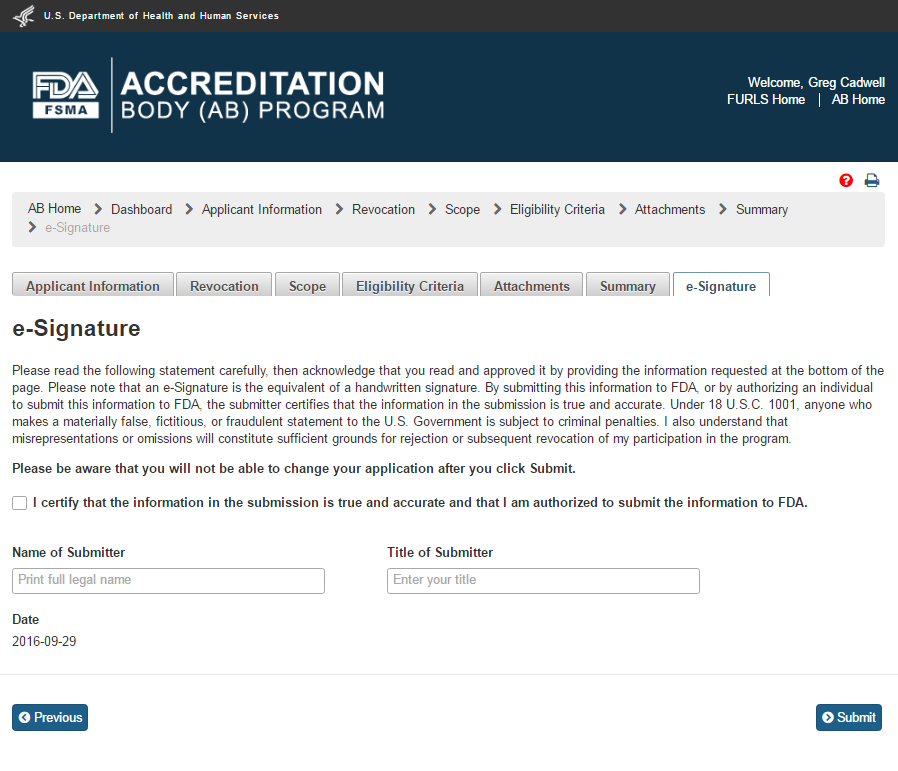Focus the Title of Submitter field
The width and height of the screenshot is (898, 771).
[543, 580]
